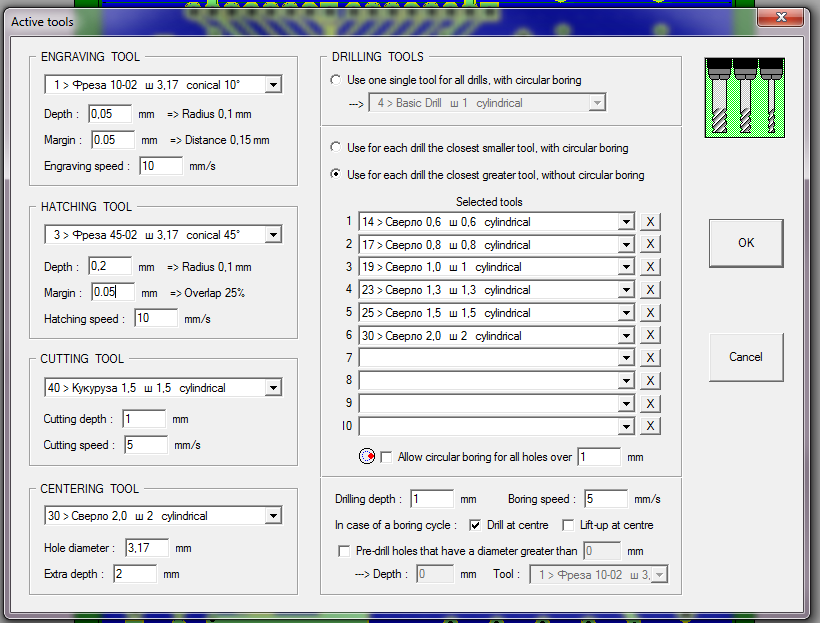The image size is (820, 623).
Task: Enable Lift-up at centre checkbox
Action: coord(568,525)
